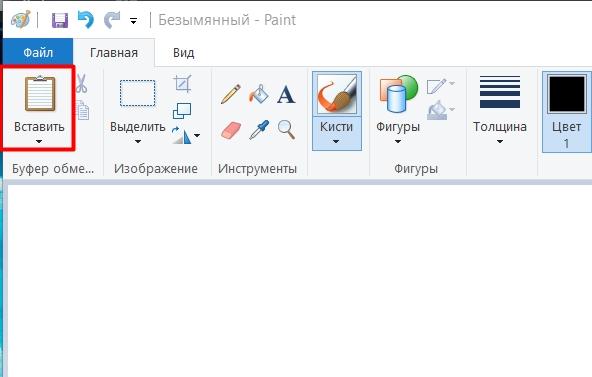Switch to the Вид tab

tap(183, 52)
